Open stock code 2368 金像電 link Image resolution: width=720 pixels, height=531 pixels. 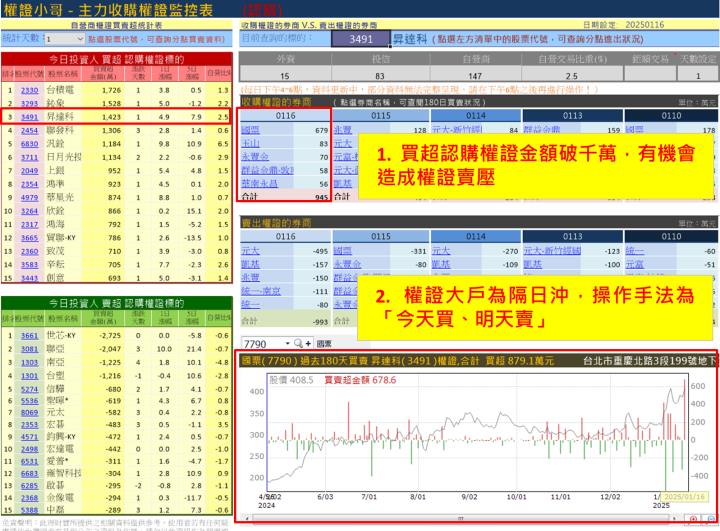(29, 497)
